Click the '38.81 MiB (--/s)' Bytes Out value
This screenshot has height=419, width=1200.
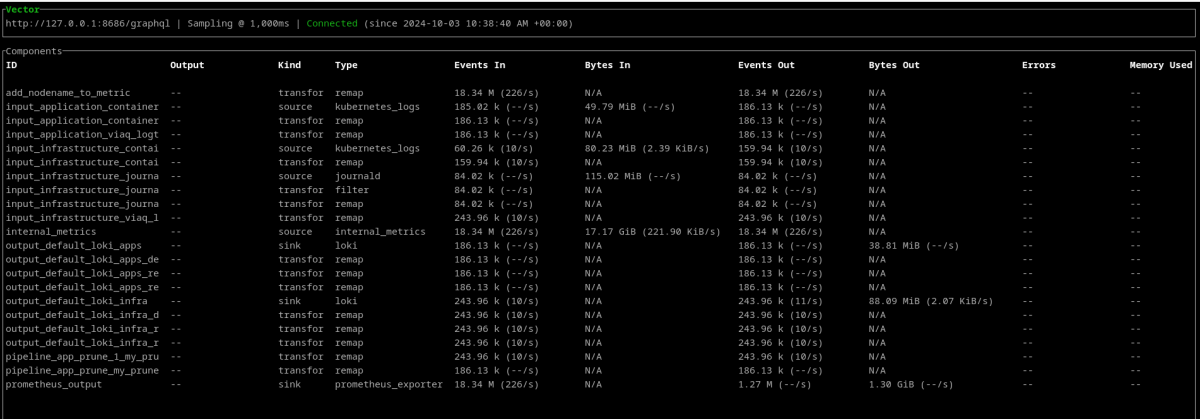click(916, 245)
